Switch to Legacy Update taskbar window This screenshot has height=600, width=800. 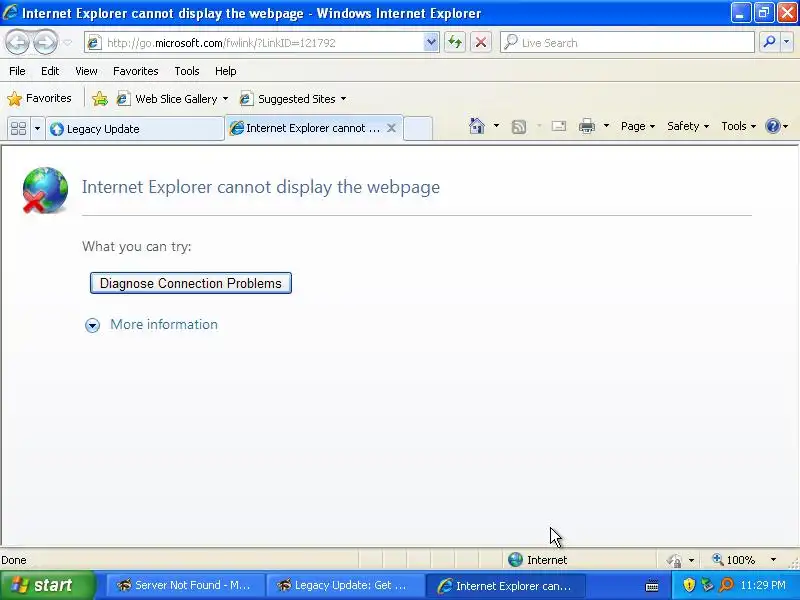(x=345, y=585)
